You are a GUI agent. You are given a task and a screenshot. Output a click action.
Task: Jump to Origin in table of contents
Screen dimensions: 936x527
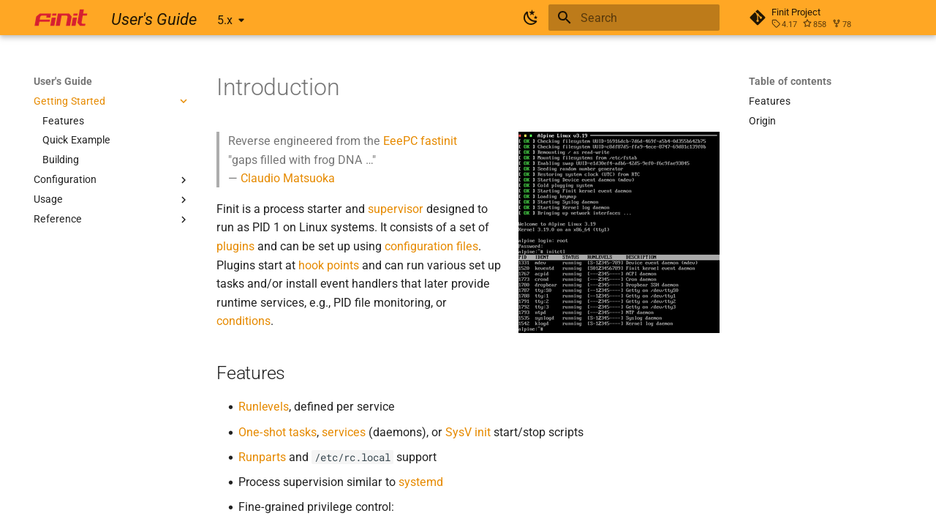click(x=762, y=121)
